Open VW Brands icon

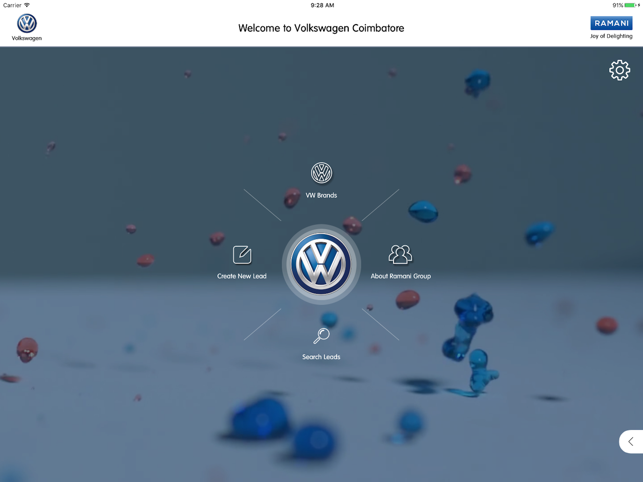click(322, 173)
